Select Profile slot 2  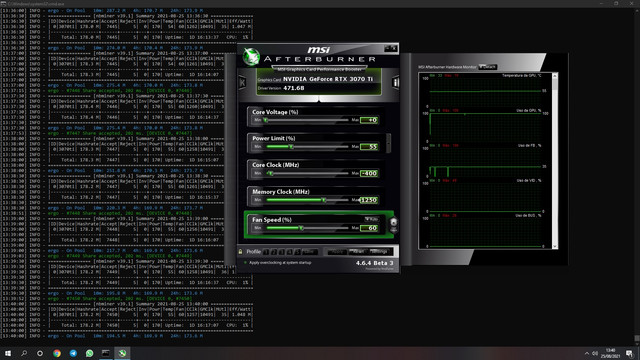click(274, 252)
